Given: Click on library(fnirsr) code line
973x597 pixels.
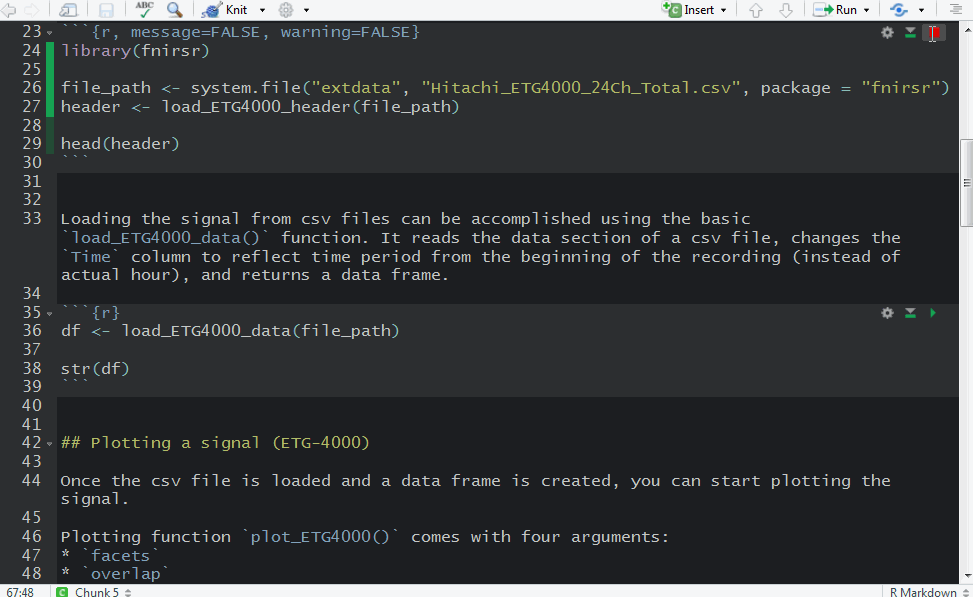Looking at the screenshot, I should click(135, 50).
